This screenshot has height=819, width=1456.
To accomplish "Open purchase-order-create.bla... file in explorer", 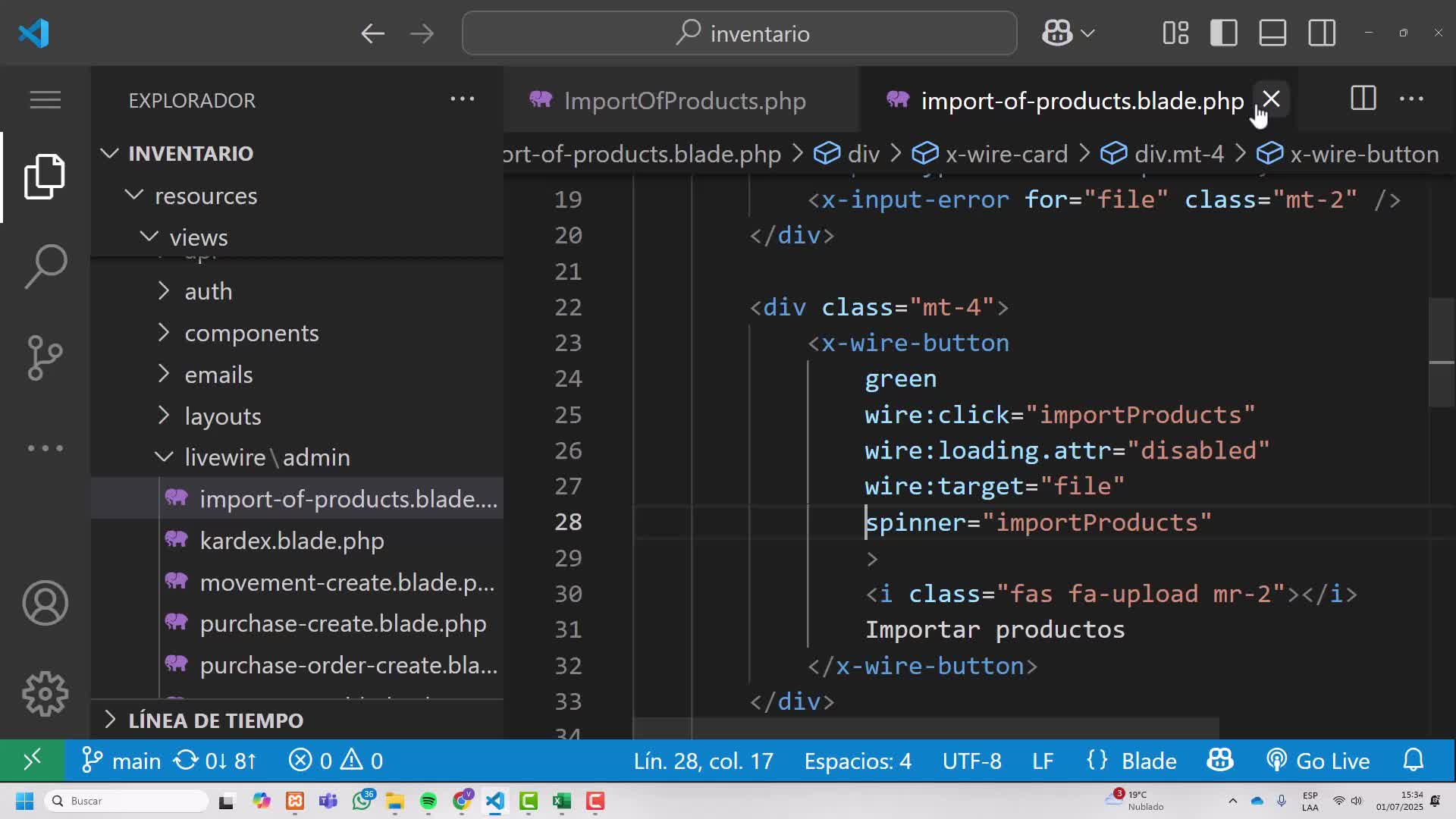I will (297, 665).
